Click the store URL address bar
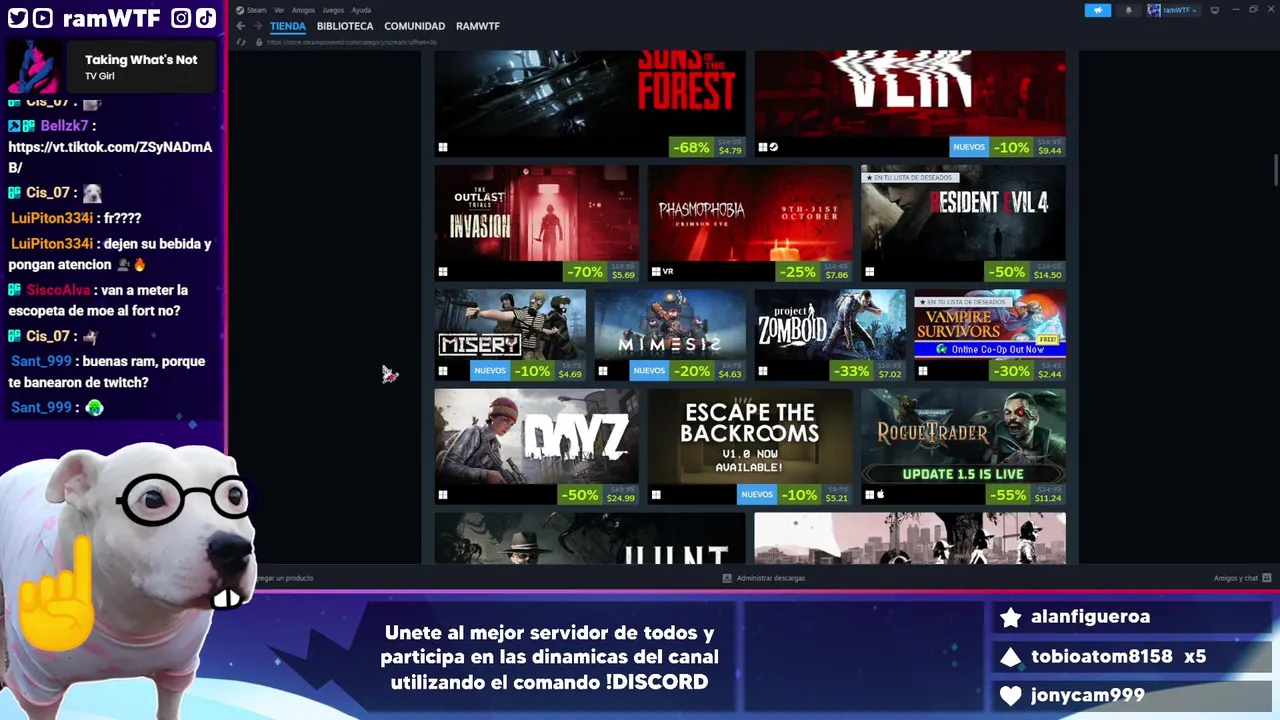This screenshot has width=1280, height=720. pos(352,42)
